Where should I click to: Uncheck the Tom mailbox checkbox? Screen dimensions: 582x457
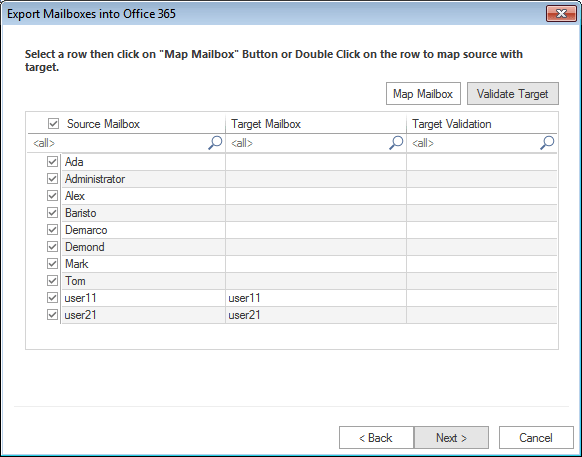[x=52, y=281]
